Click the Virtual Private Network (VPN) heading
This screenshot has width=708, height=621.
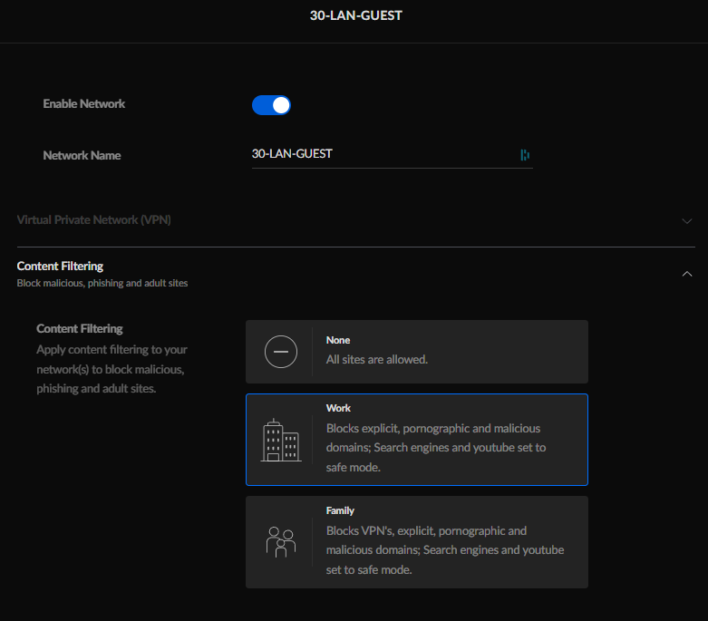[94, 219]
